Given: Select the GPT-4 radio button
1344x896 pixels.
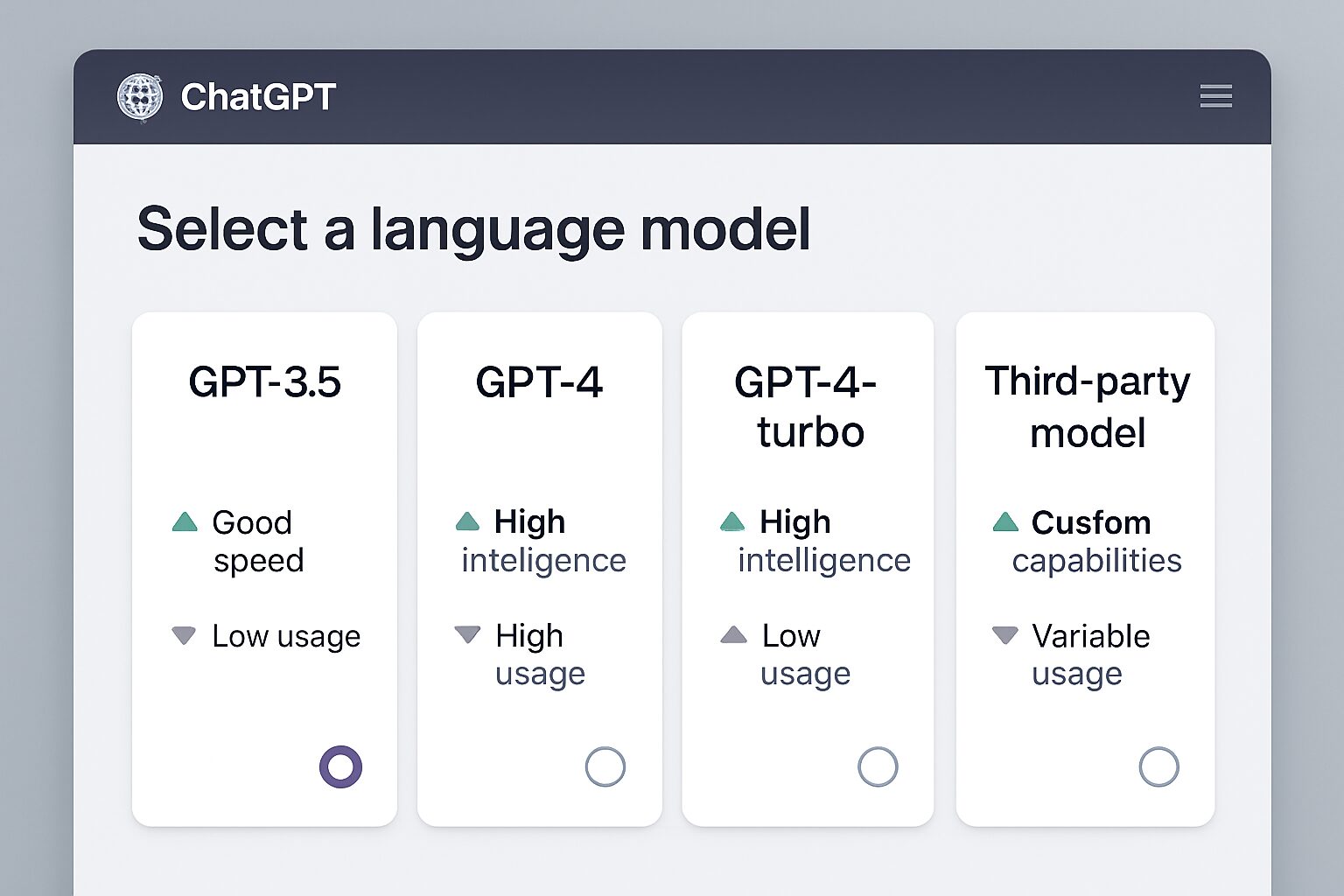Looking at the screenshot, I should point(605,767).
